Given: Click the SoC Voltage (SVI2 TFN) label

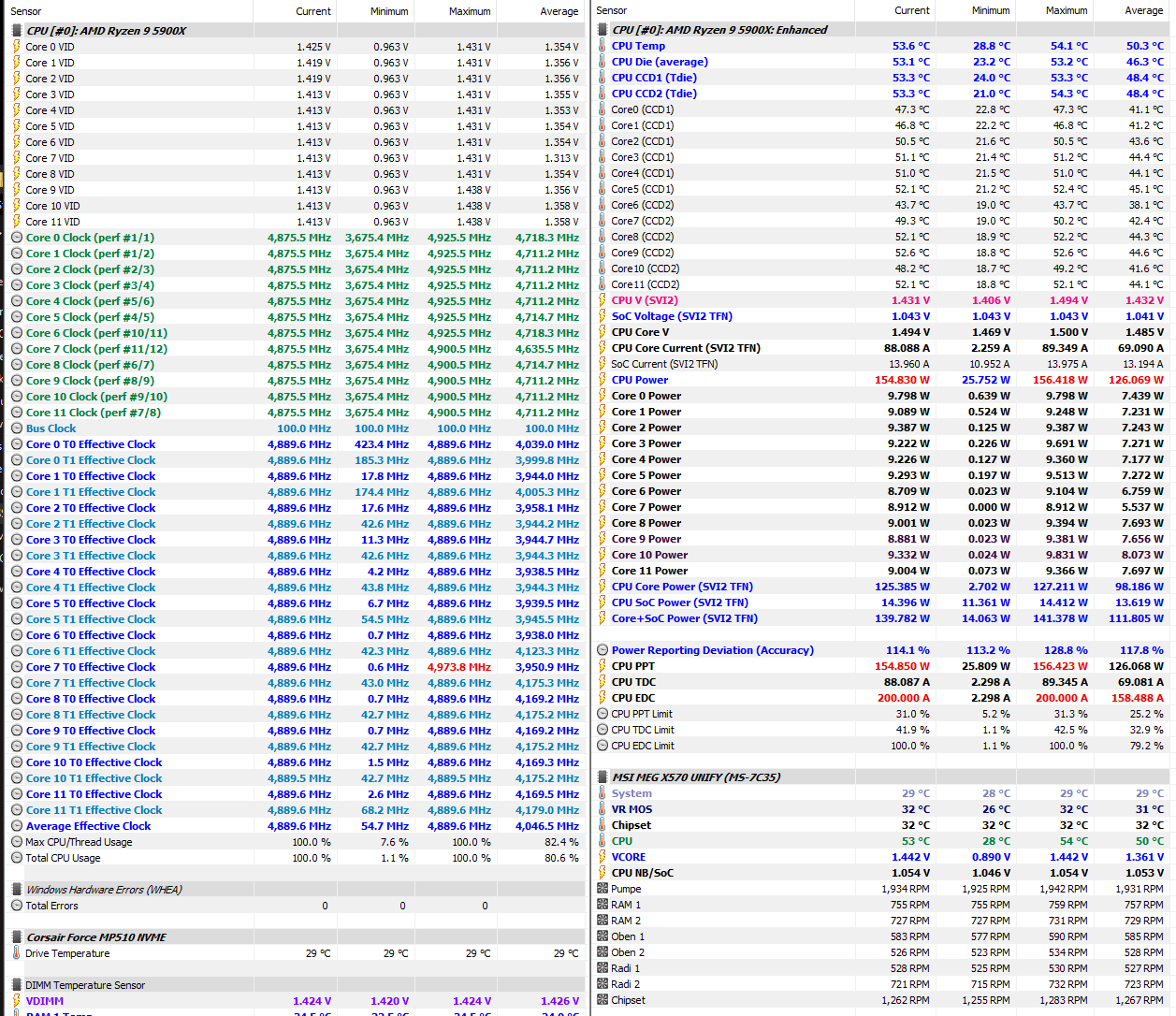Looking at the screenshot, I should point(672,316).
